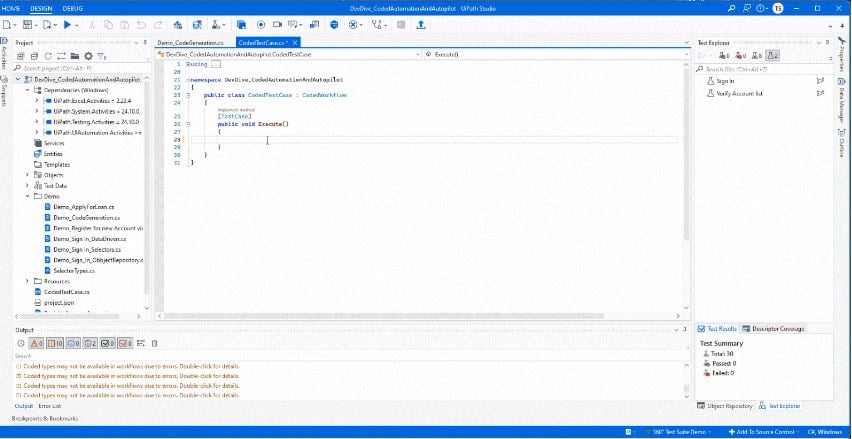Click the Test Manager flask icon in toolbar
The image size is (852, 439).
click(216, 24)
